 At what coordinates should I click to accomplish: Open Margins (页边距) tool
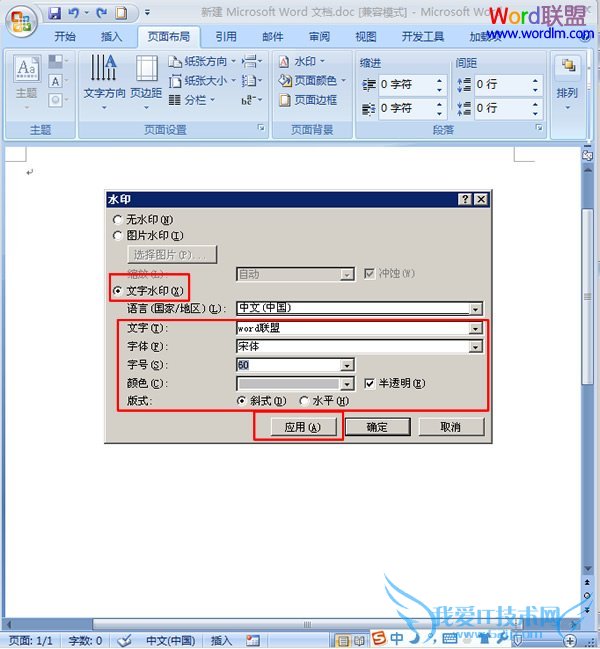pos(146,82)
